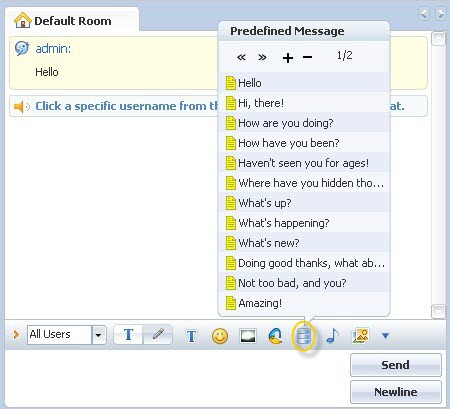Open the blue T font settings icon

click(191, 336)
